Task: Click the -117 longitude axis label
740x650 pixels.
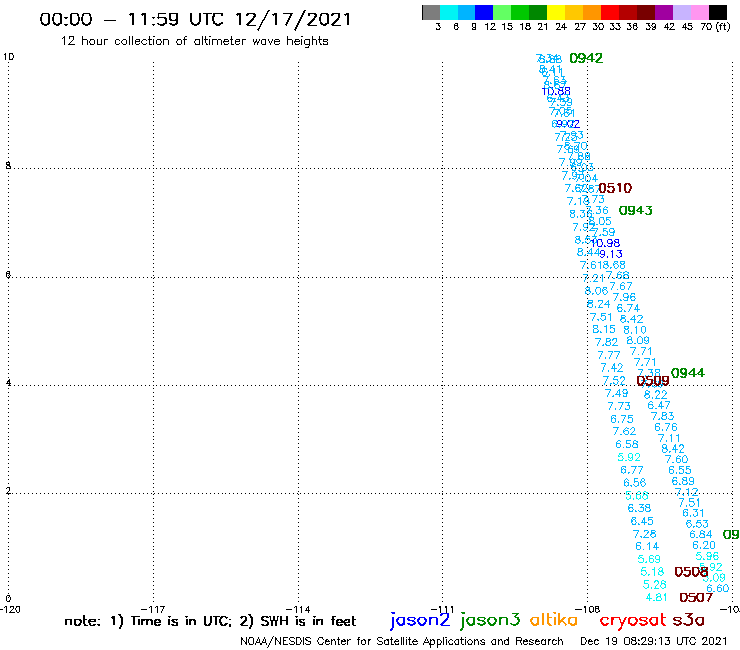Action: click(x=154, y=609)
